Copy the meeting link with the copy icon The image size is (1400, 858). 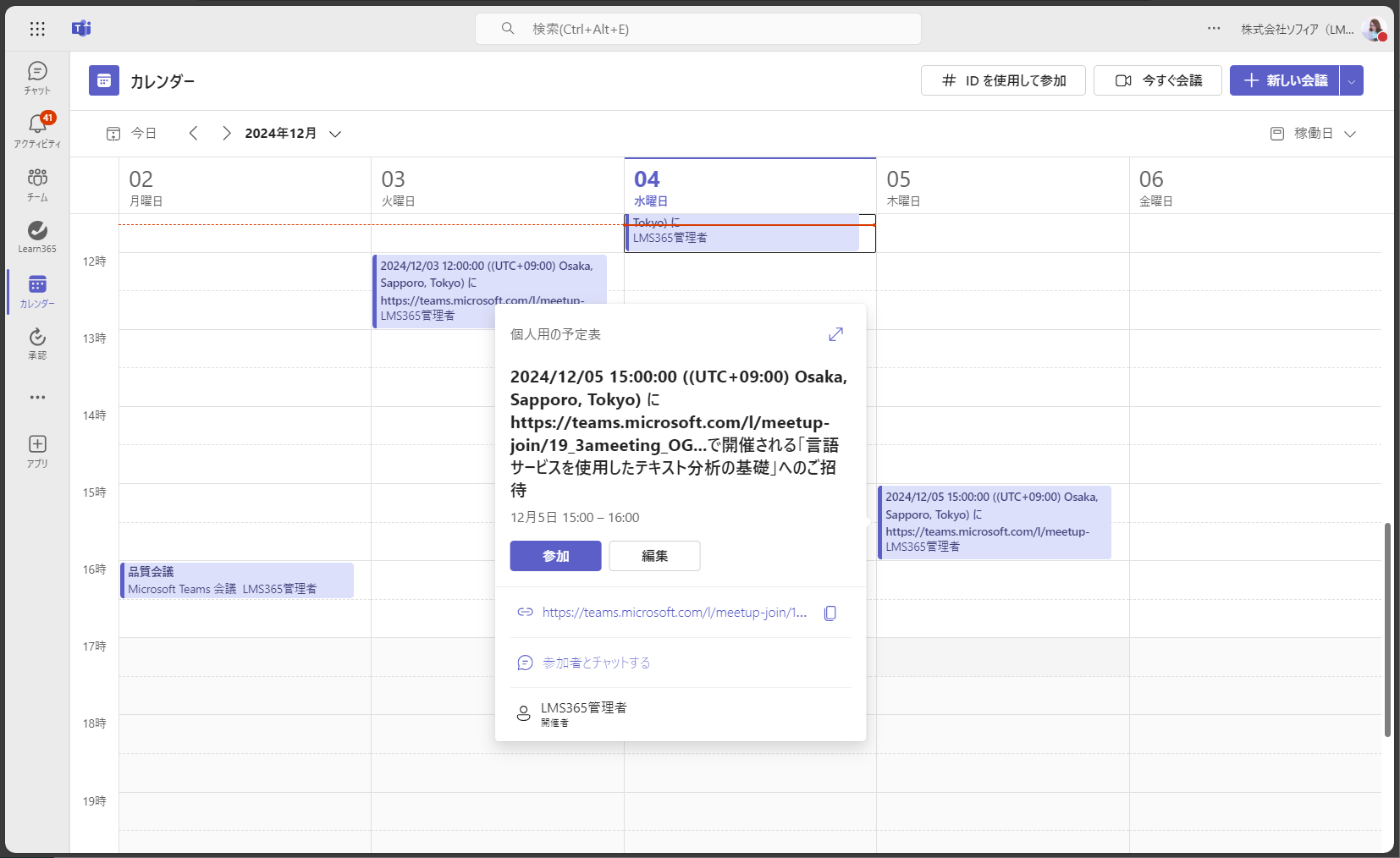pyautogui.click(x=830, y=613)
